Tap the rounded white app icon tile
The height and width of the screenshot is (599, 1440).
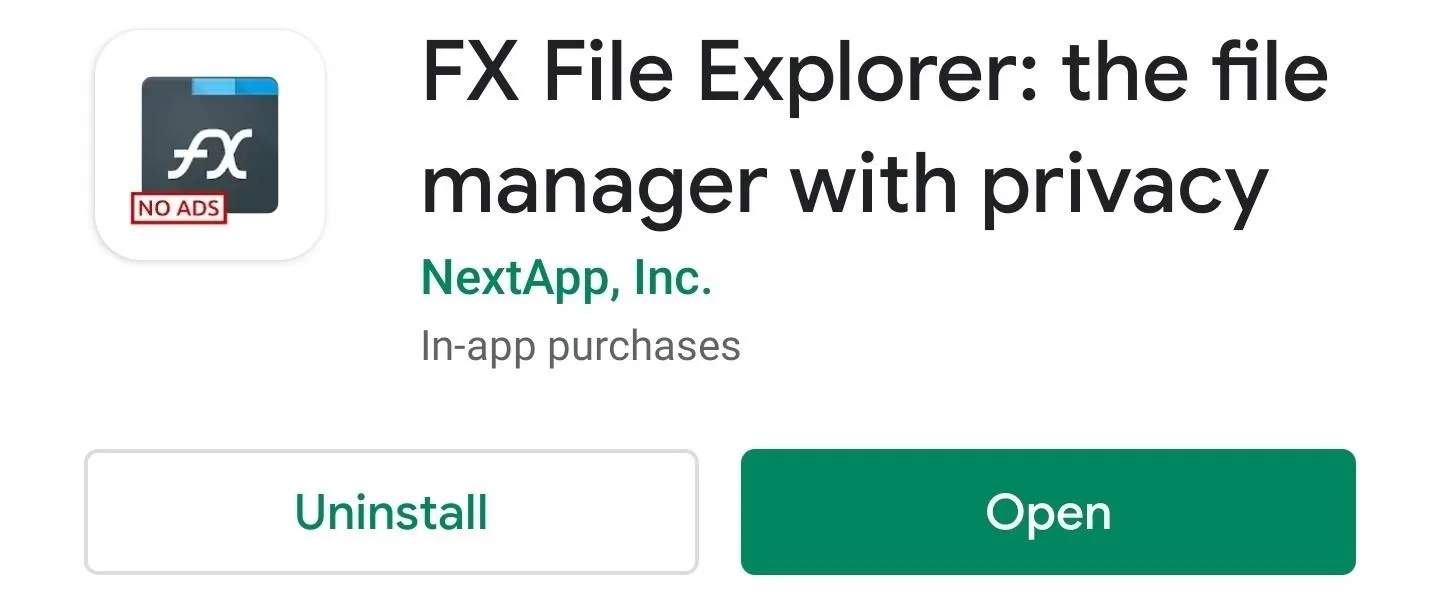coord(210,145)
